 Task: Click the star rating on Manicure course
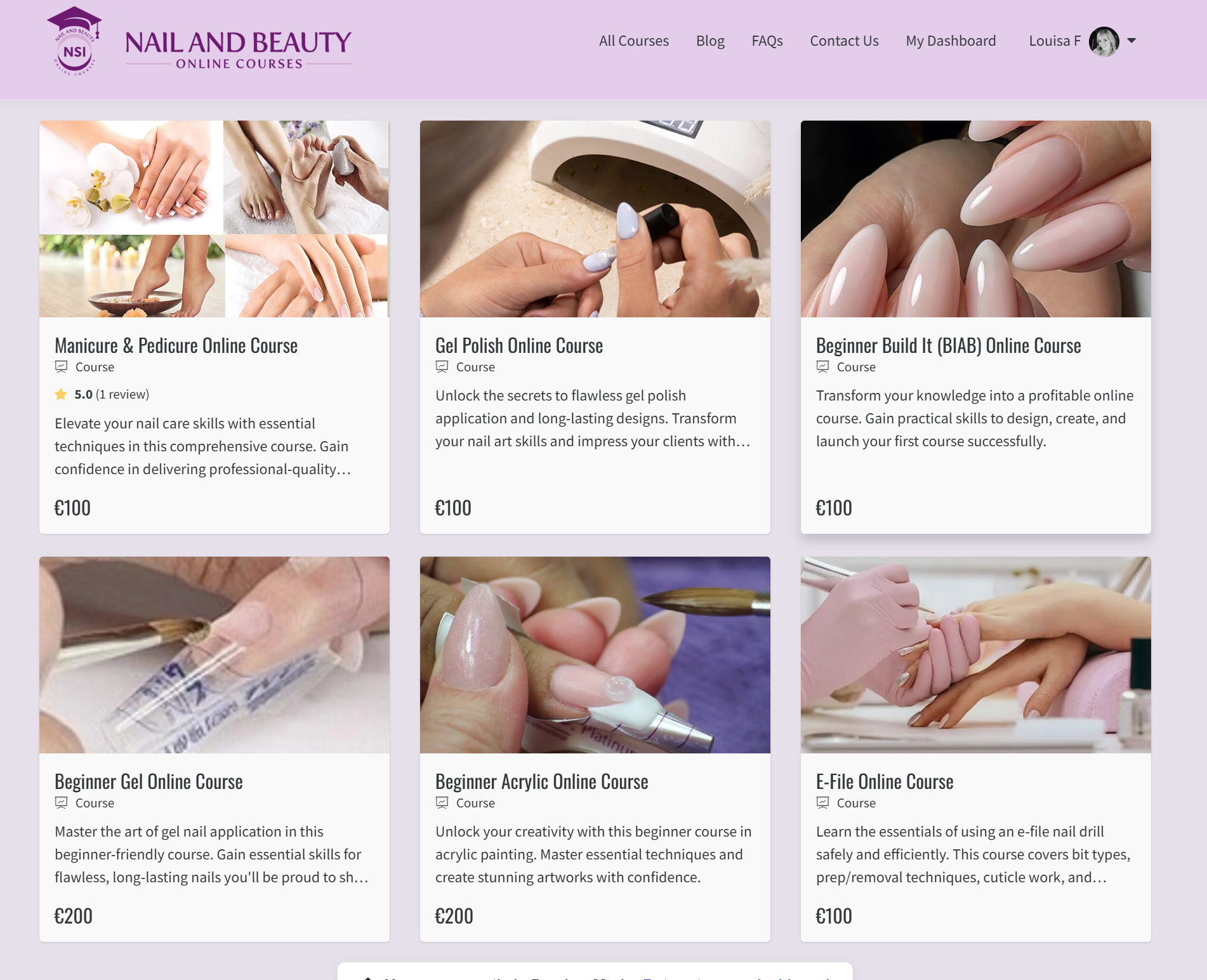pyautogui.click(x=61, y=394)
